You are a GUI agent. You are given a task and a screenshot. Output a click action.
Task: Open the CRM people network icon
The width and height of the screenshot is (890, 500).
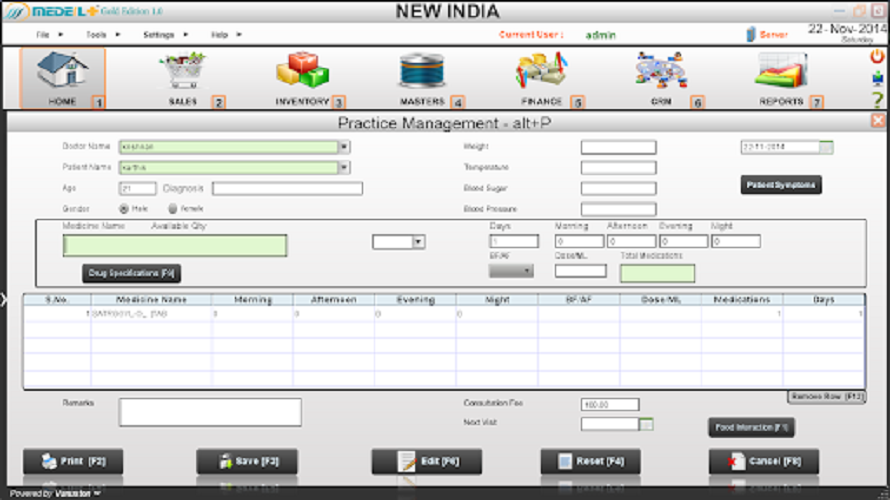pyautogui.click(x=661, y=70)
